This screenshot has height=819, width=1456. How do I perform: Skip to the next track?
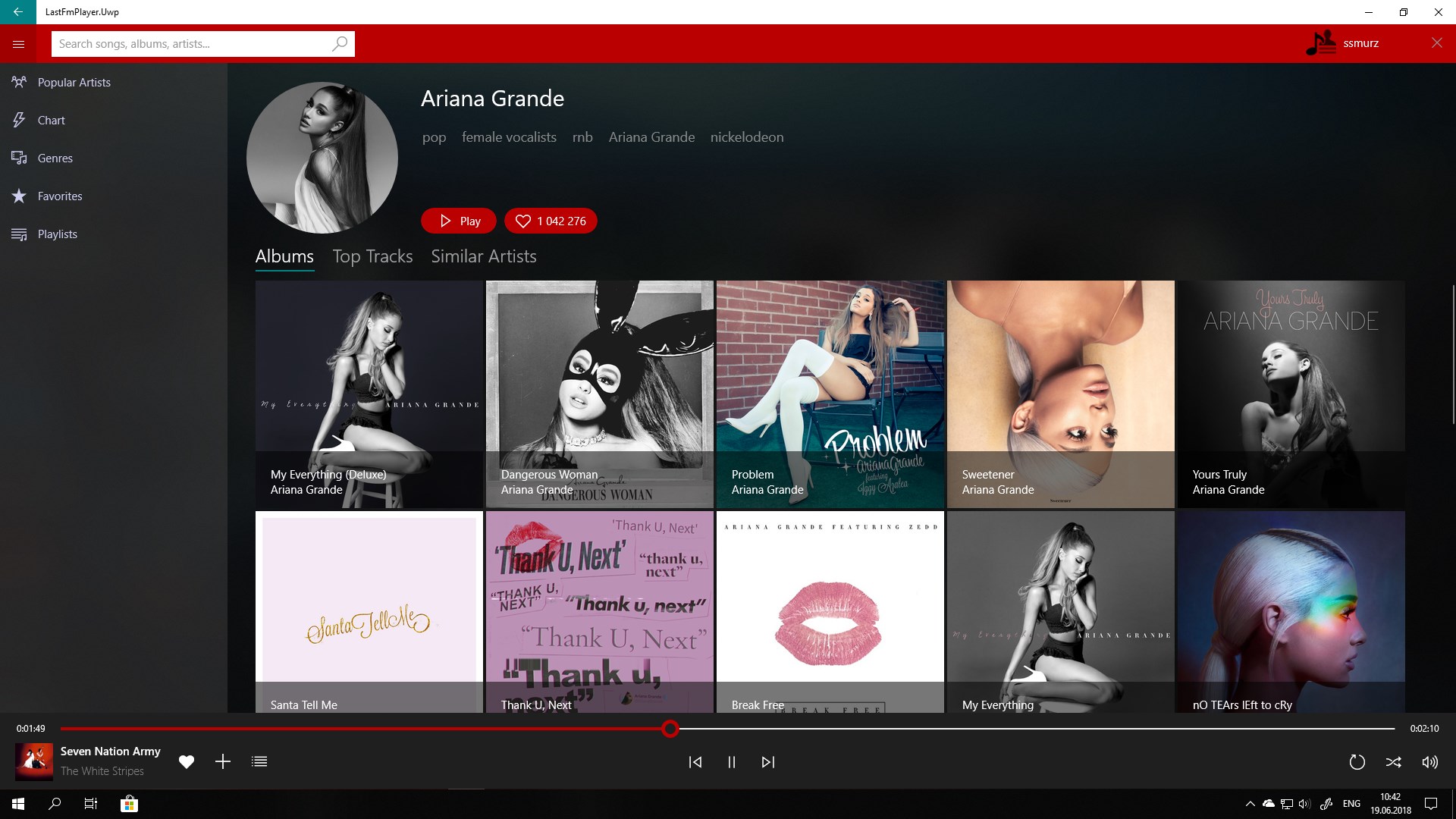tap(767, 762)
